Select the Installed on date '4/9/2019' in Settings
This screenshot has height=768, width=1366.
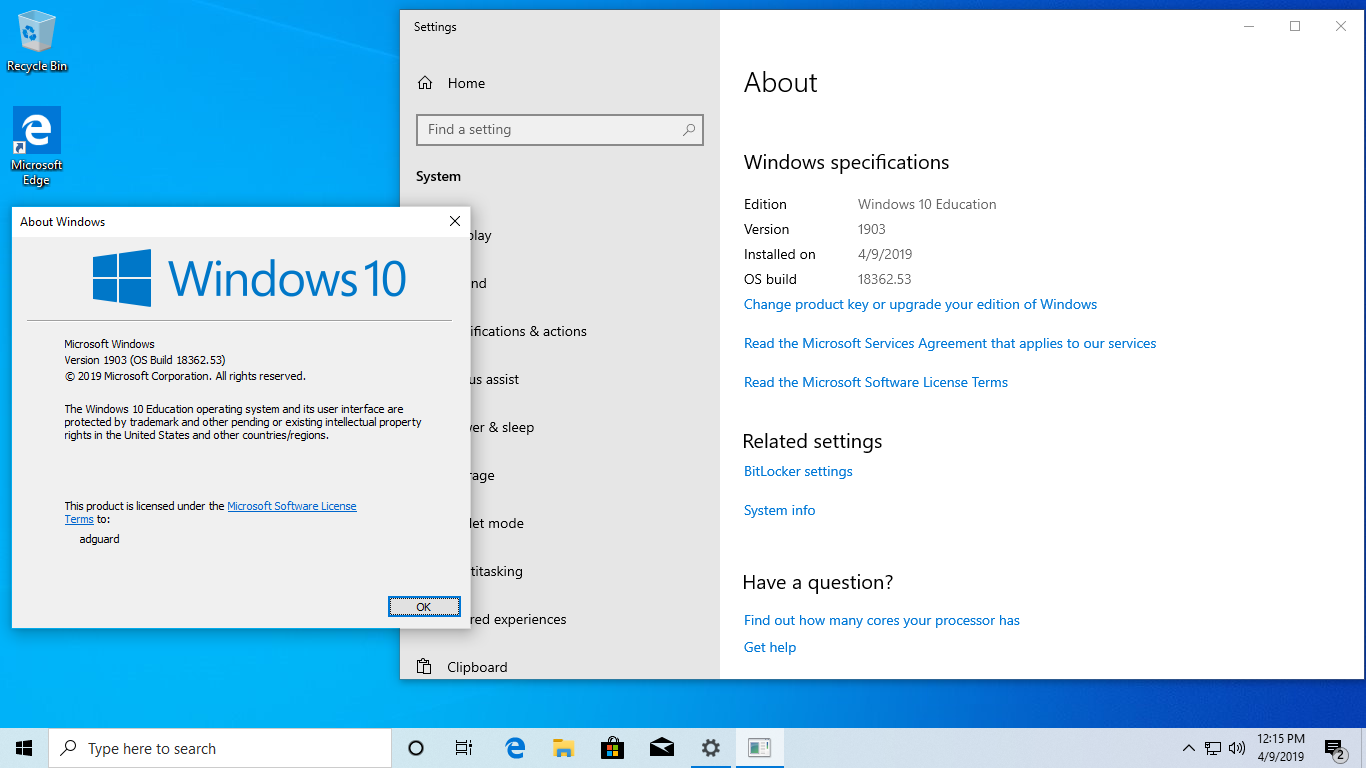885,254
